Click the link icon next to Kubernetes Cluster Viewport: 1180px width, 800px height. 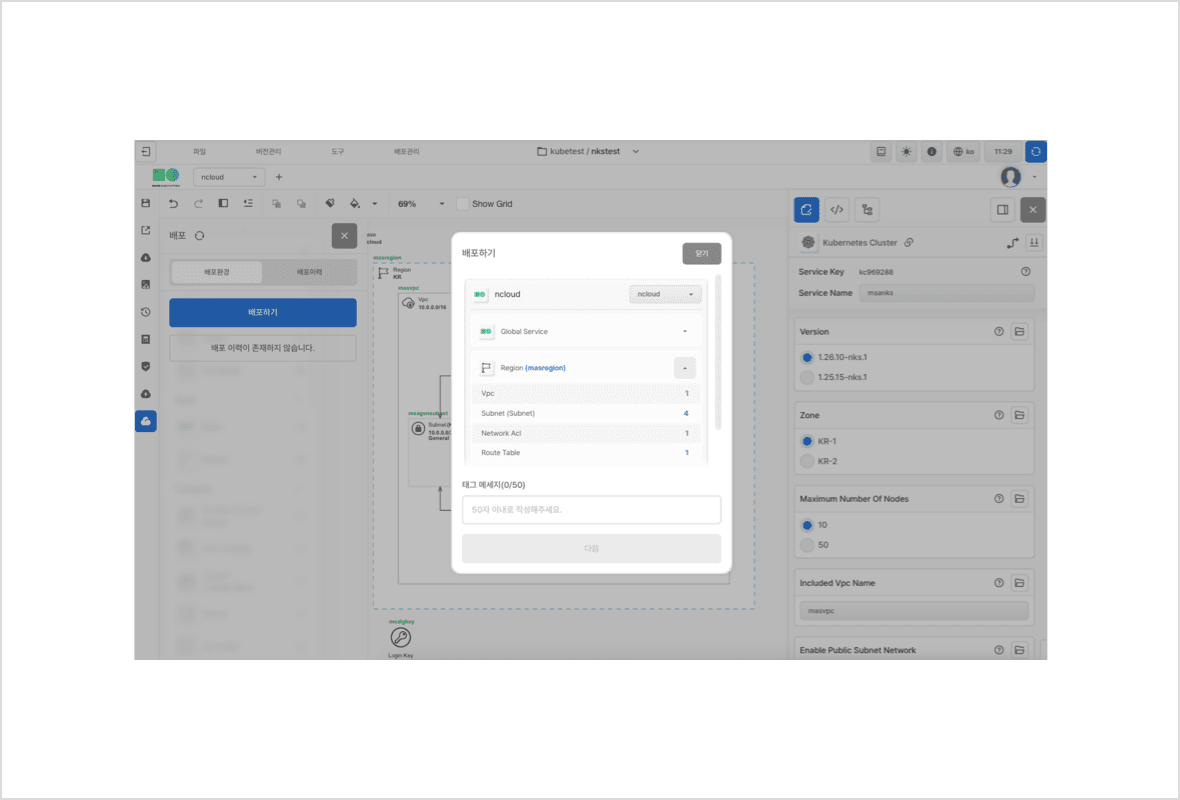pos(907,242)
